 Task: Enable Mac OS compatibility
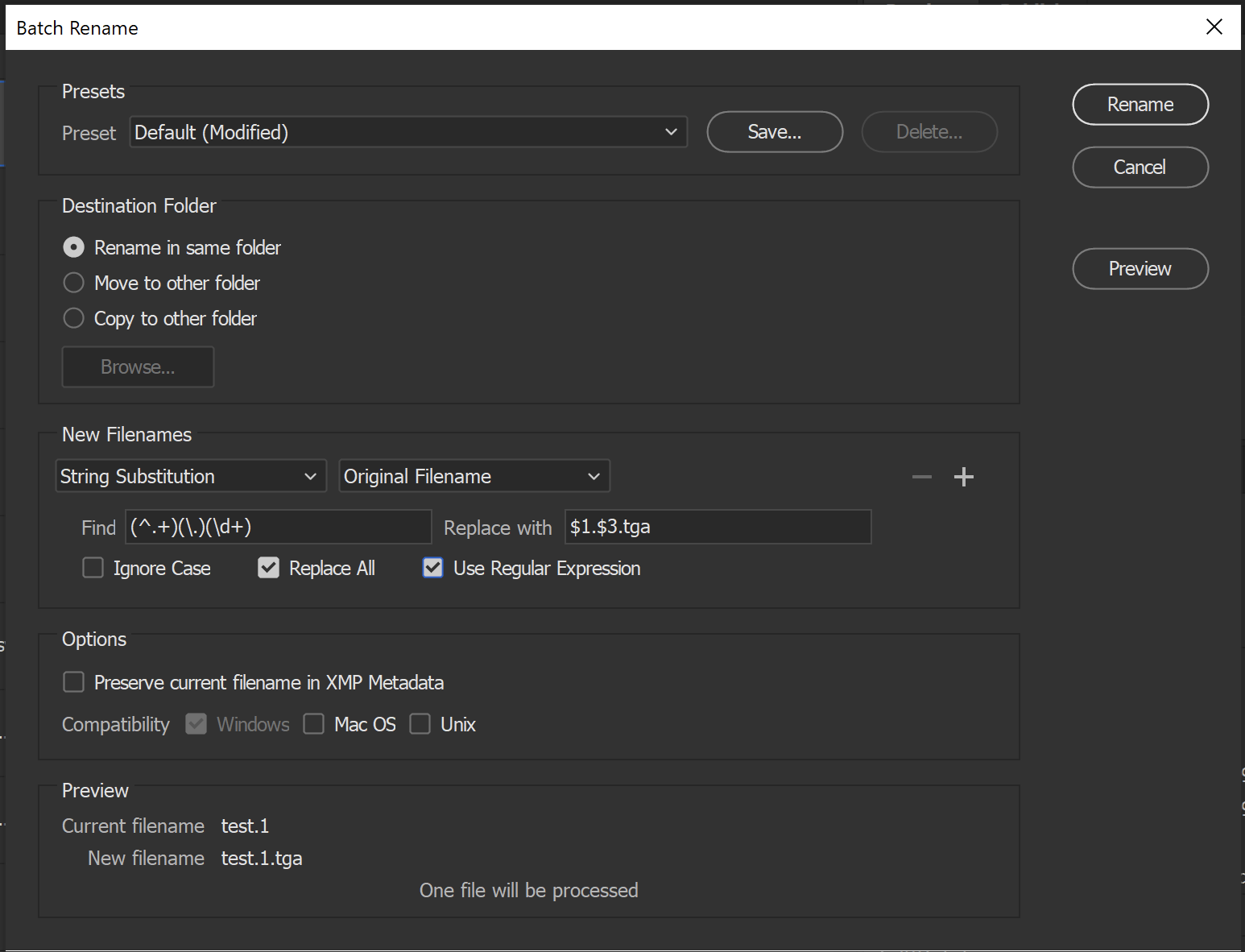(x=314, y=723)
